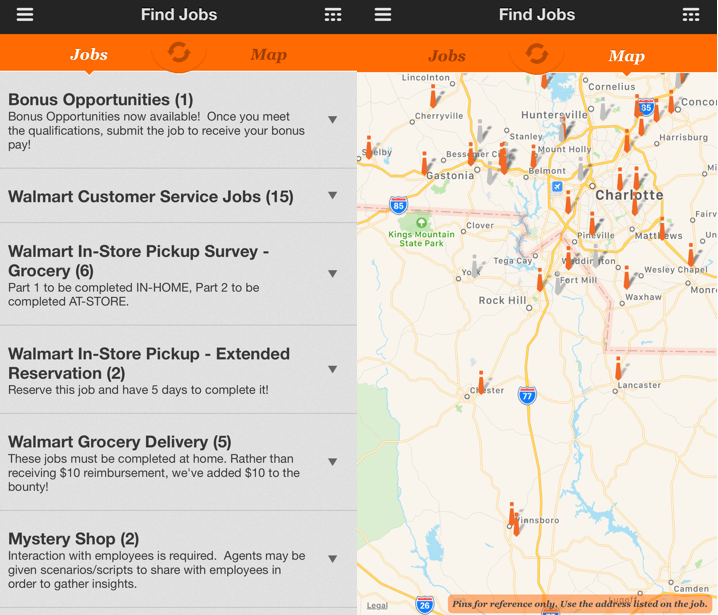The width and height of the screenshot is (718, 615).
Task: Tap Charlotte city label on map
Action: [x=629, y=195]
